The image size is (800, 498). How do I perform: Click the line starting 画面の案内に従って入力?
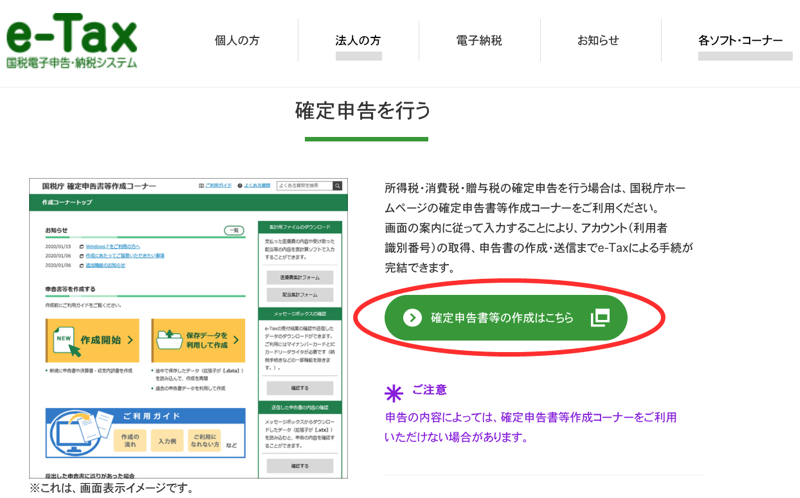[526, 228]
